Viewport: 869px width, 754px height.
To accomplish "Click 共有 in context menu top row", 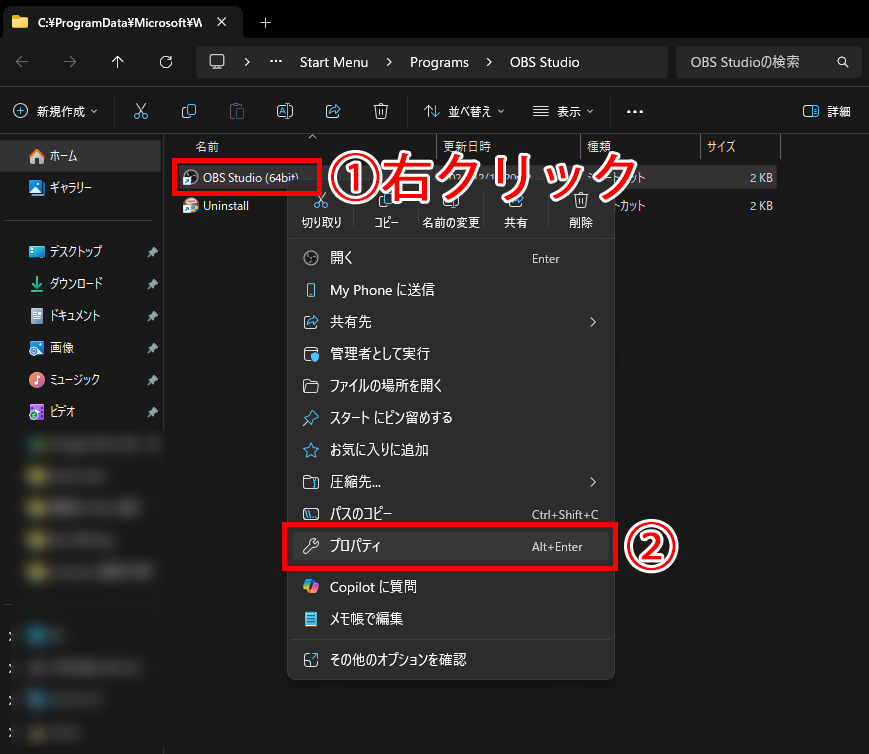I will pos(516,212).
